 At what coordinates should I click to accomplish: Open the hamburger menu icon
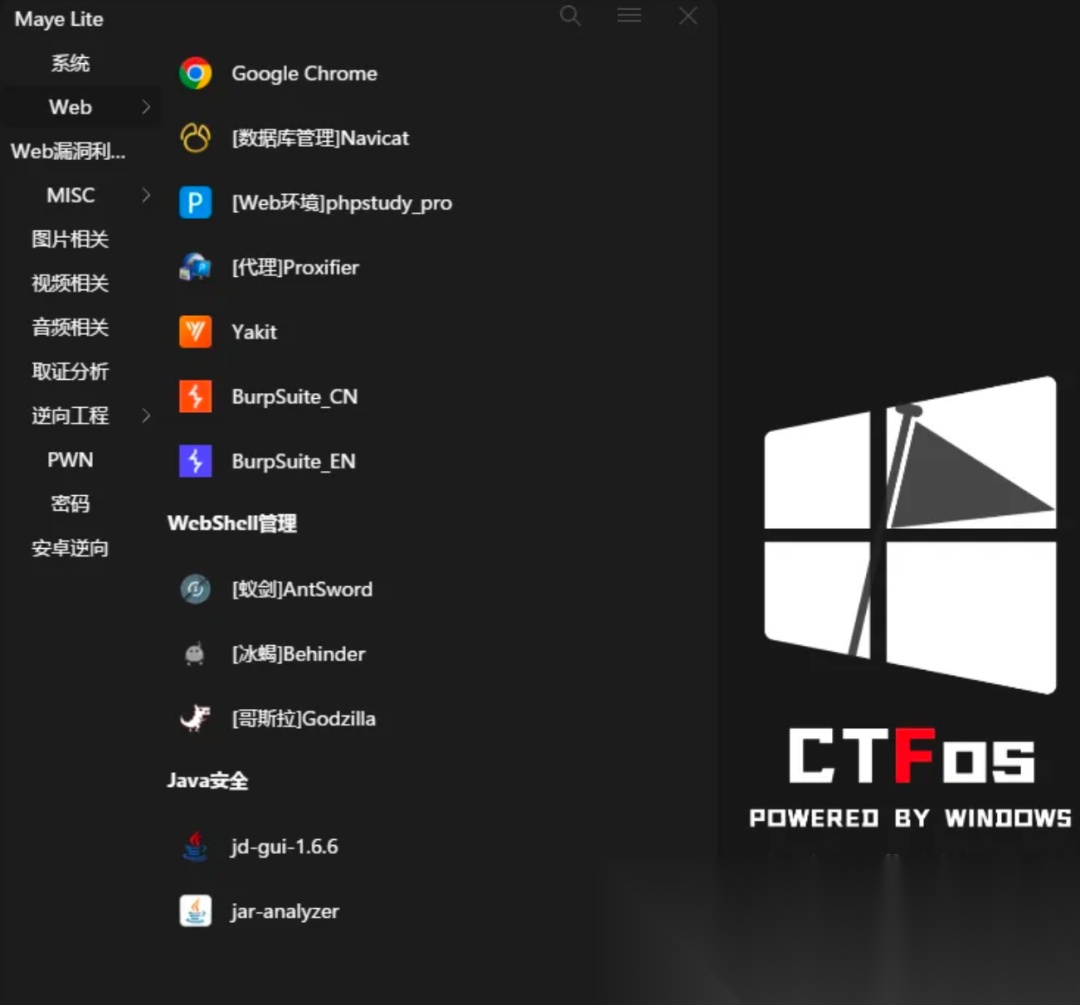pyautogui.click(x=630, y=15)
